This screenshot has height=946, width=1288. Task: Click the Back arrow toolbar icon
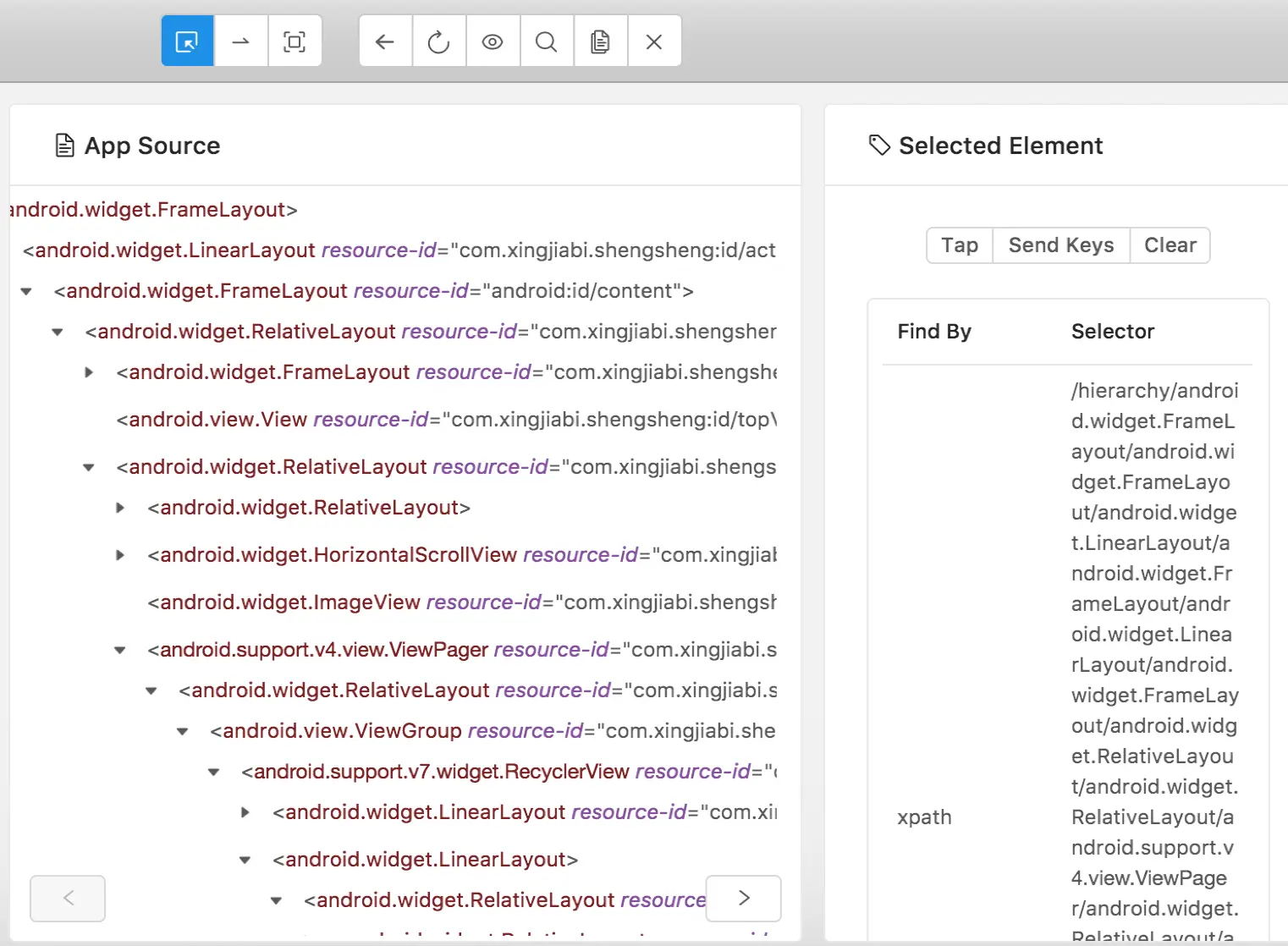pos(385,41)
